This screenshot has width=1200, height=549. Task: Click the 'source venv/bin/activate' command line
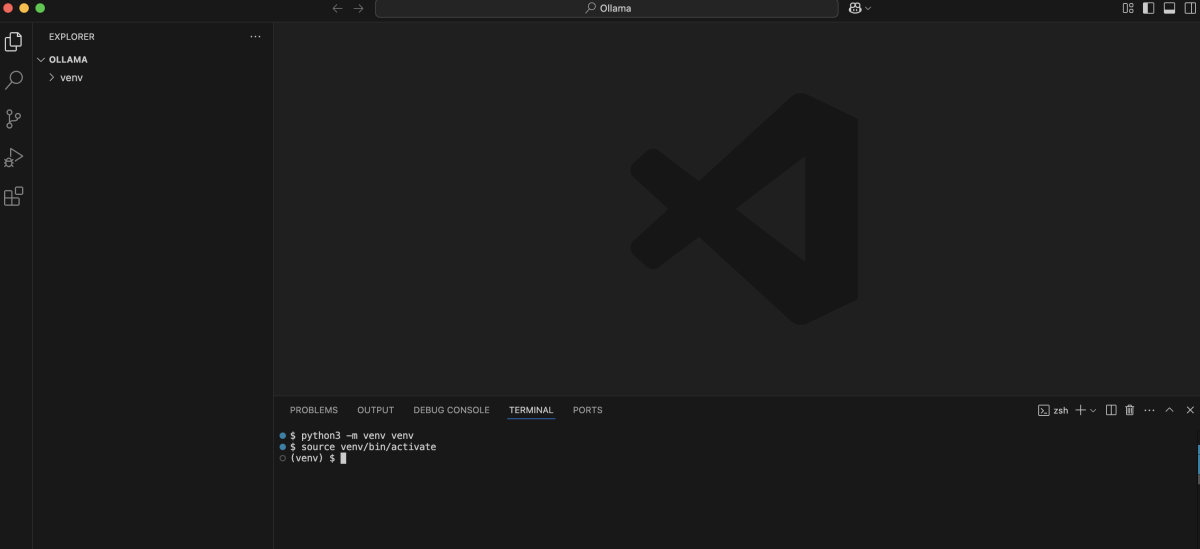pos(363,447)
